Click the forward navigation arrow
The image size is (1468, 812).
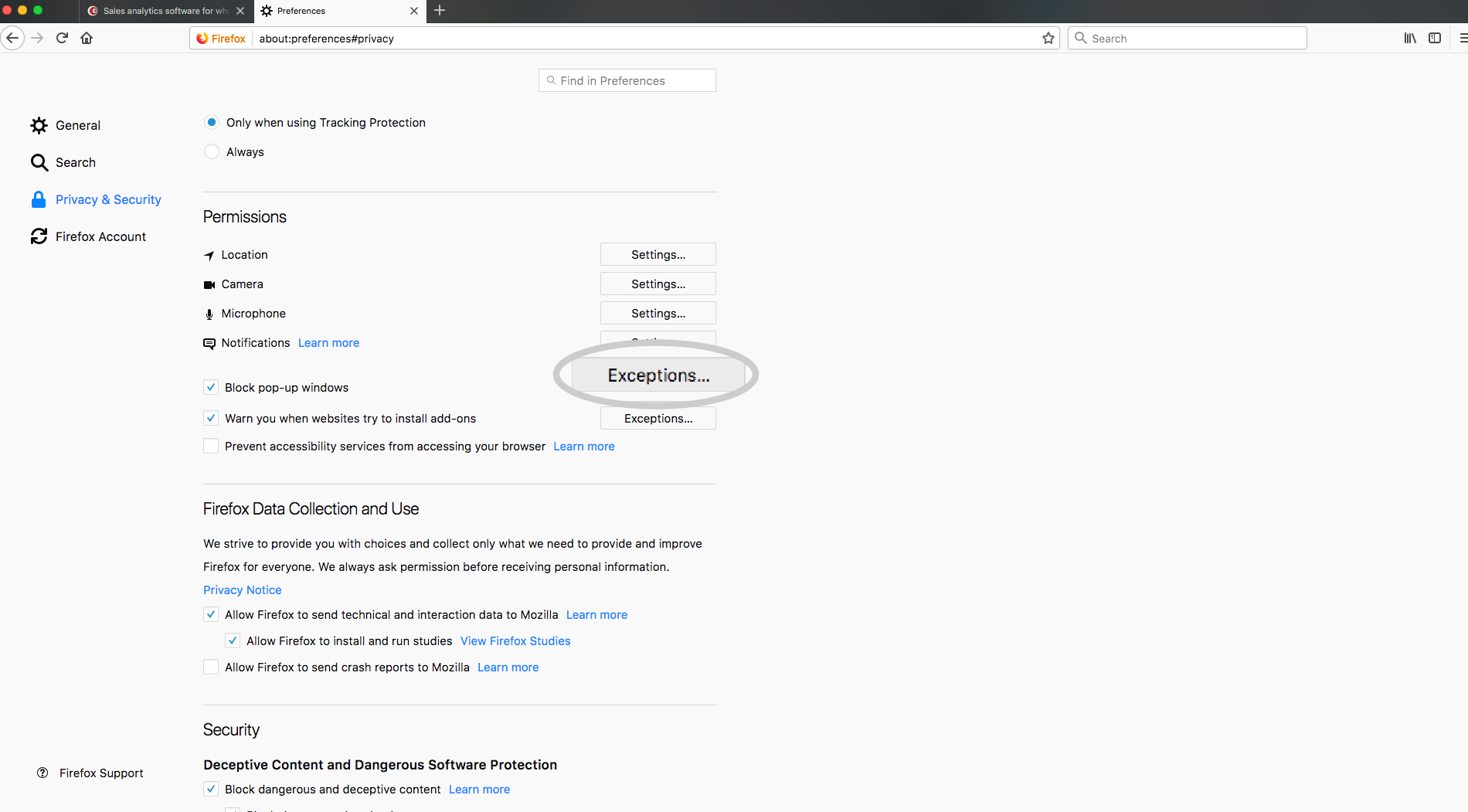coord(37,38)
